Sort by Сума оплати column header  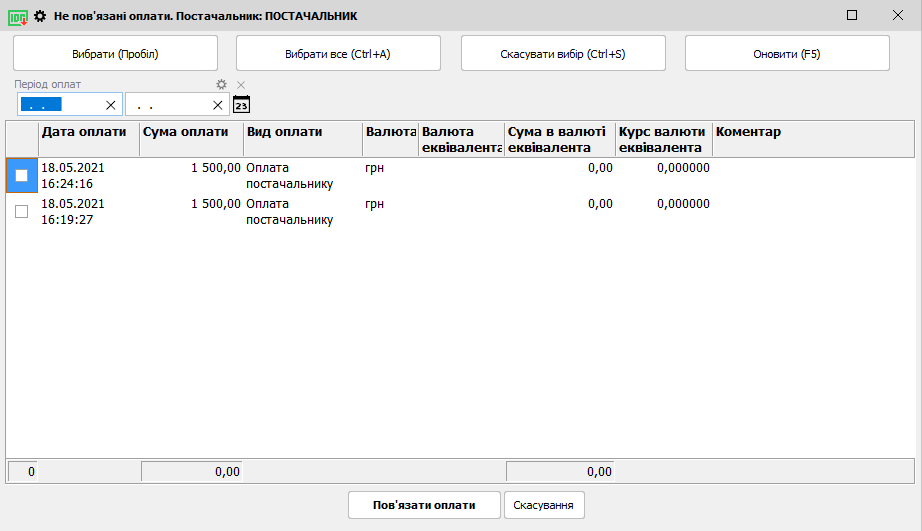(192, 139)
